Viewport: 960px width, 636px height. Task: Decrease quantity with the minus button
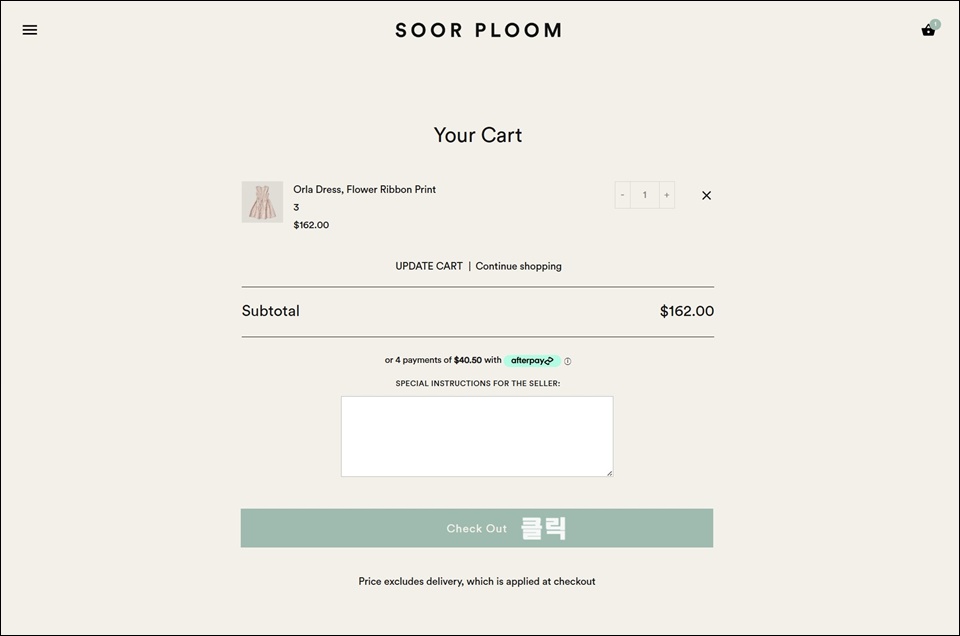622,195
